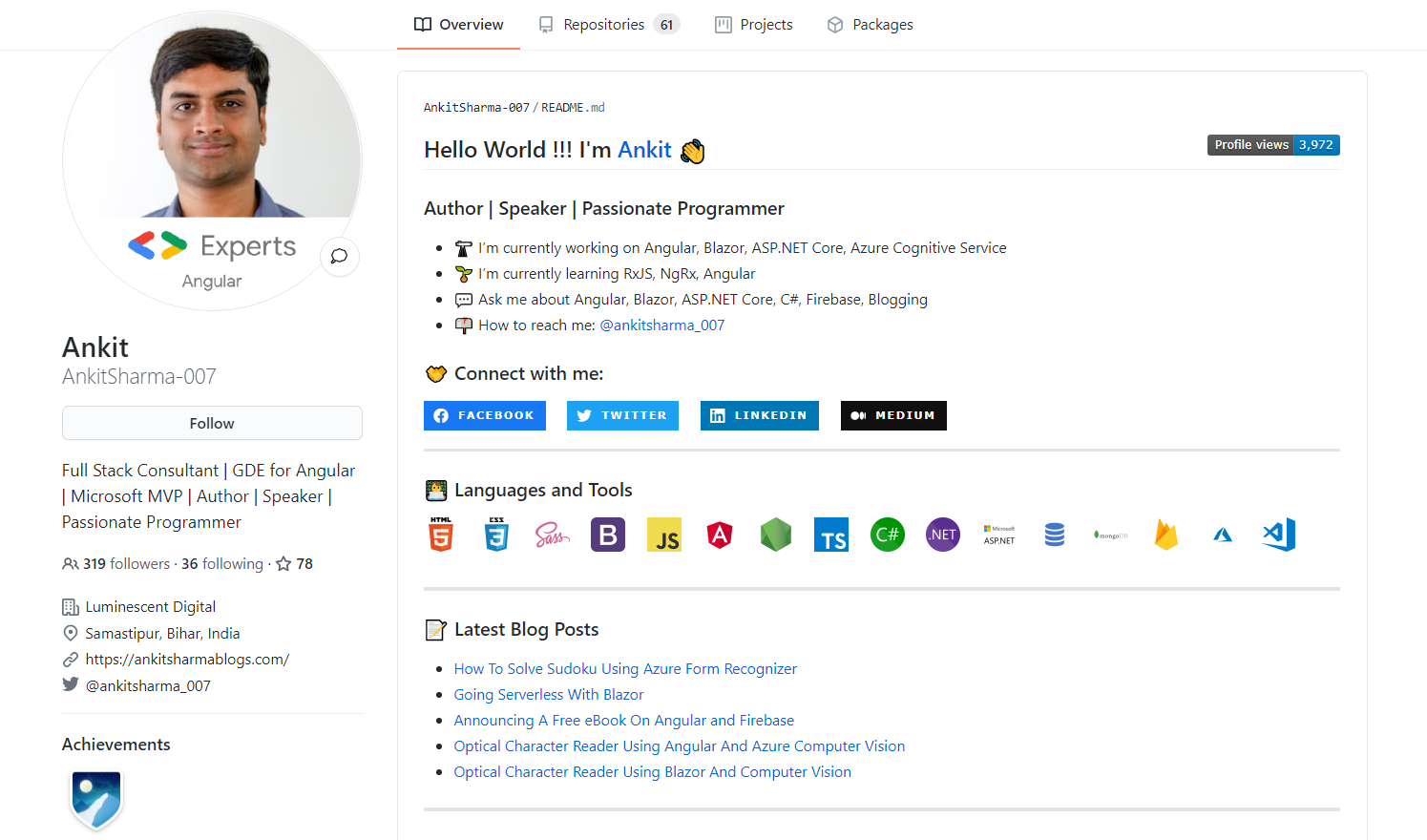
Task: Open Announcing A Free eBook post link
Action: [624, 721]
